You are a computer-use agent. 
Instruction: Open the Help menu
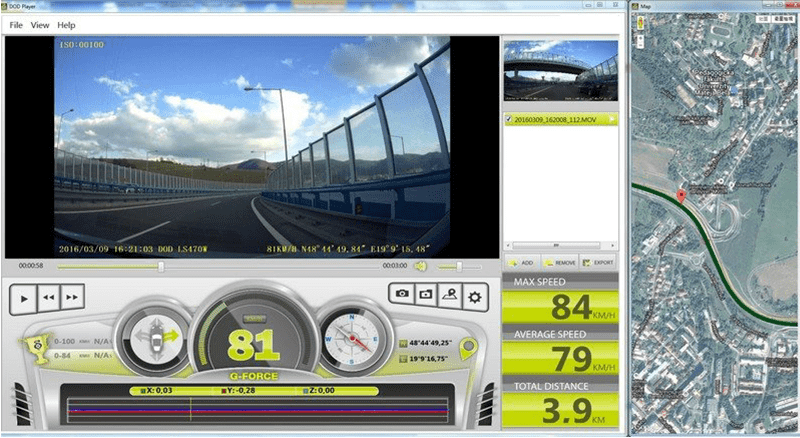click(66, 24)
